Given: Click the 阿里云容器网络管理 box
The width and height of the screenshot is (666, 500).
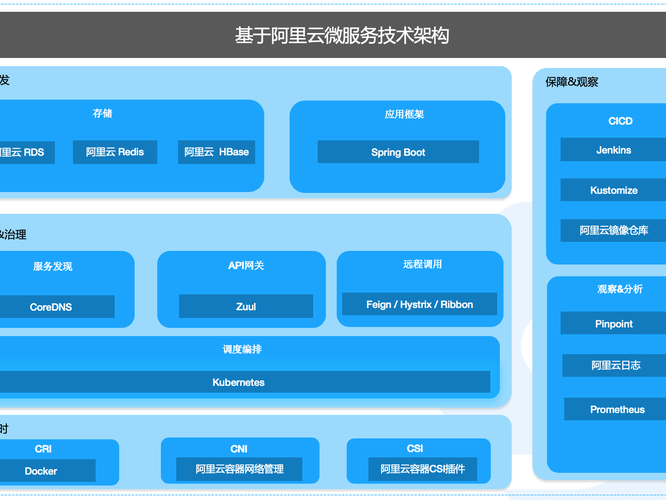Looking at the screenshot, I should pyautogui.click(x=239, y=469).
